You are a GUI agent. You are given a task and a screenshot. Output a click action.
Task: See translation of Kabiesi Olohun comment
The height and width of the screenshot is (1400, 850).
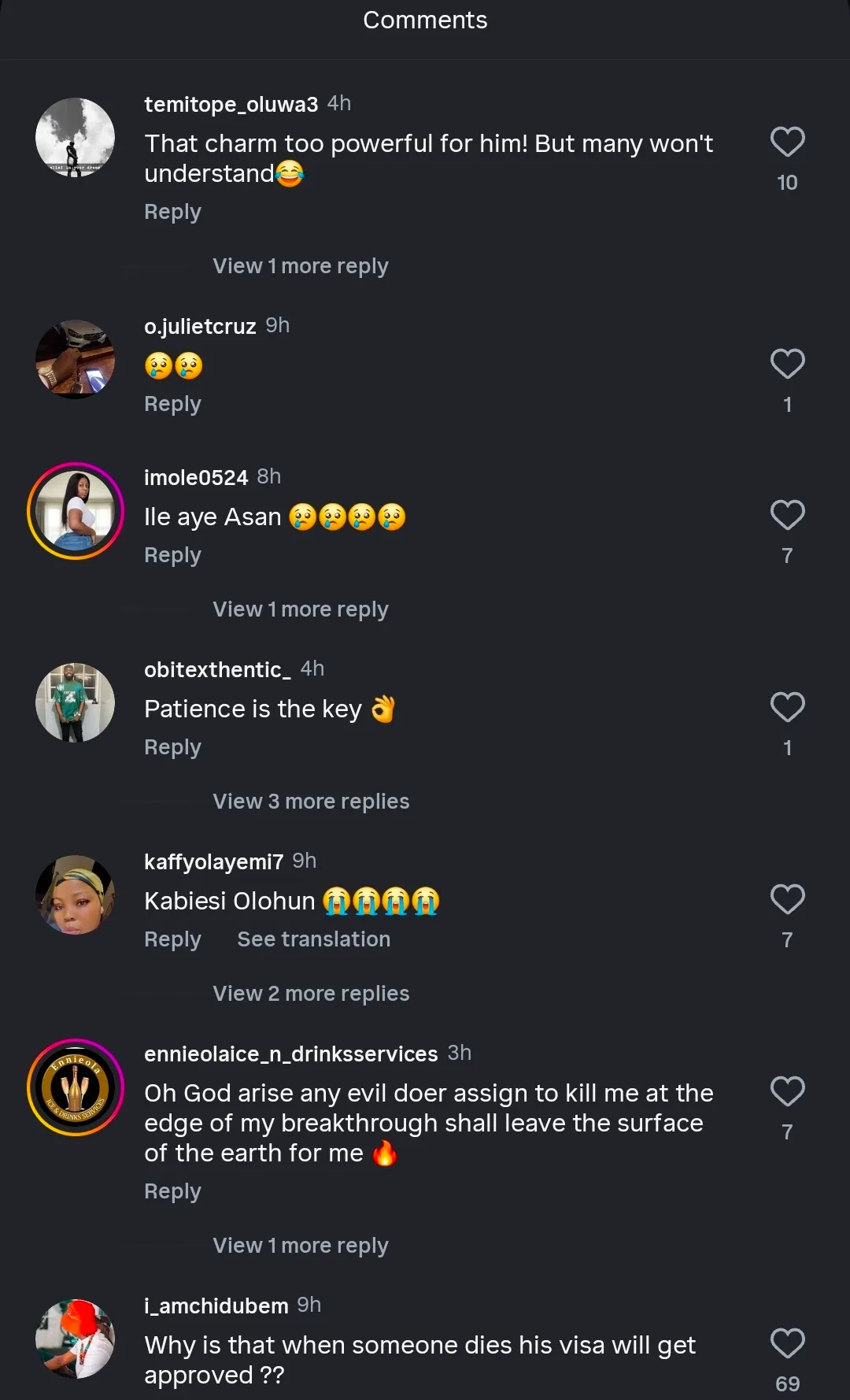[313, 939]
